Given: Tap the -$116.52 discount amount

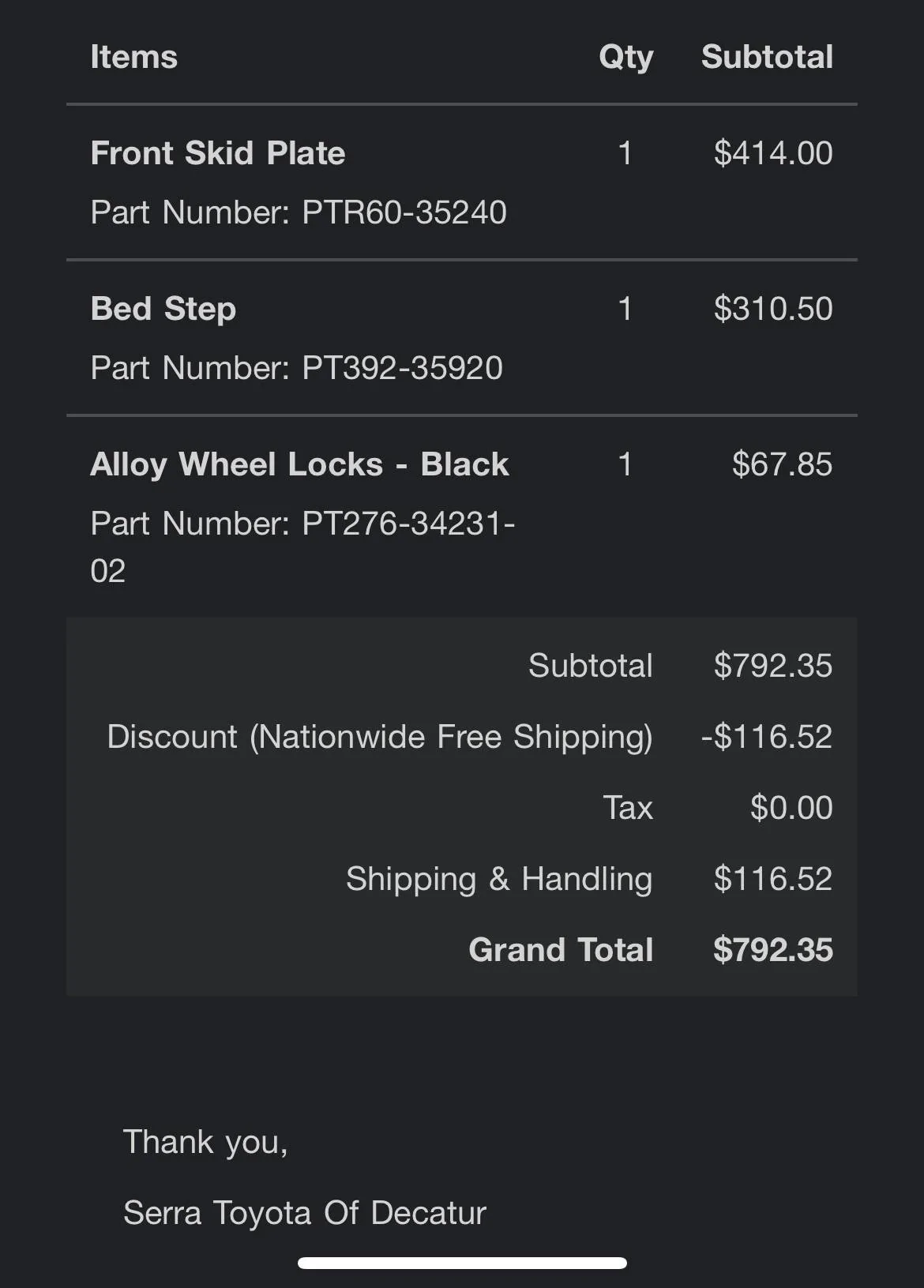Looking at the screenshot, I should [x=766, y=737].
